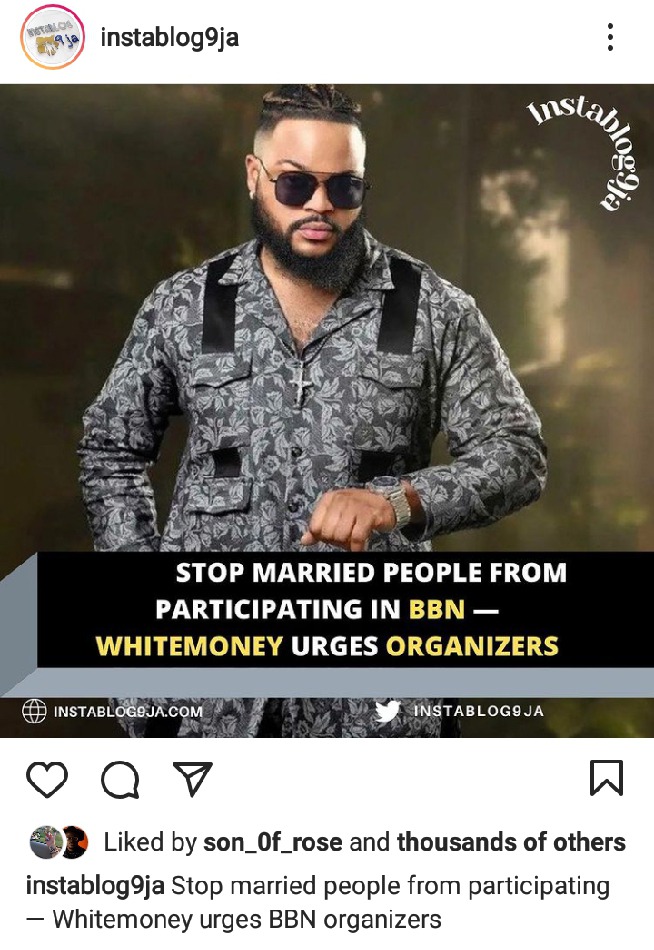
Task: Tap INSTABLOG9JA.COM text on image
Action: (x=128, y=711)
